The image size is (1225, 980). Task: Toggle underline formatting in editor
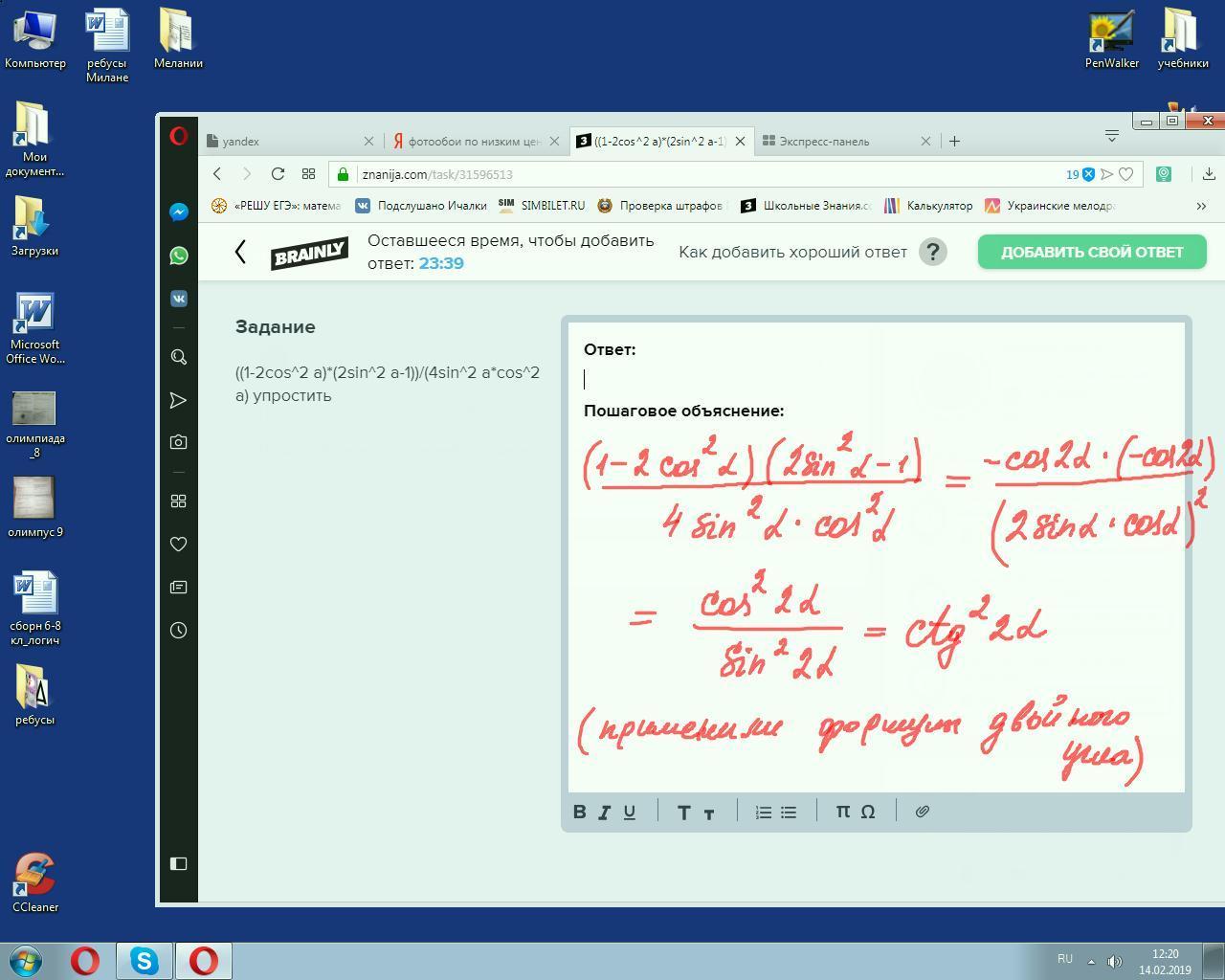[x=630, y=812]
